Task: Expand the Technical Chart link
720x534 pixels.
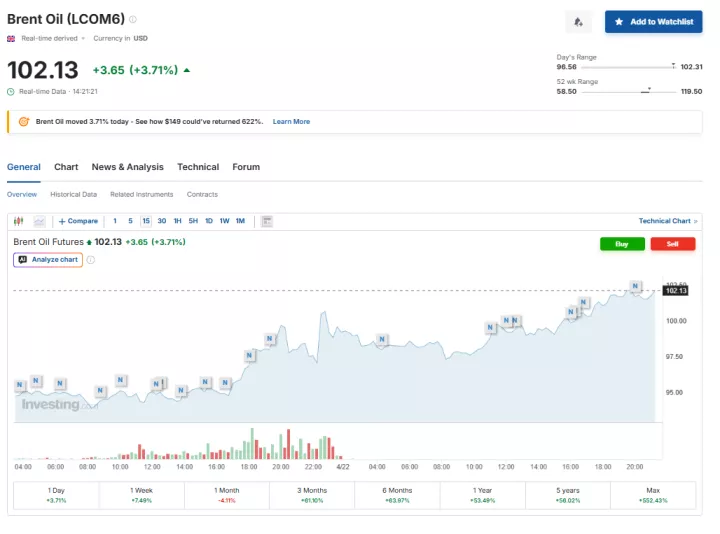Action: (x=668, y=221)
